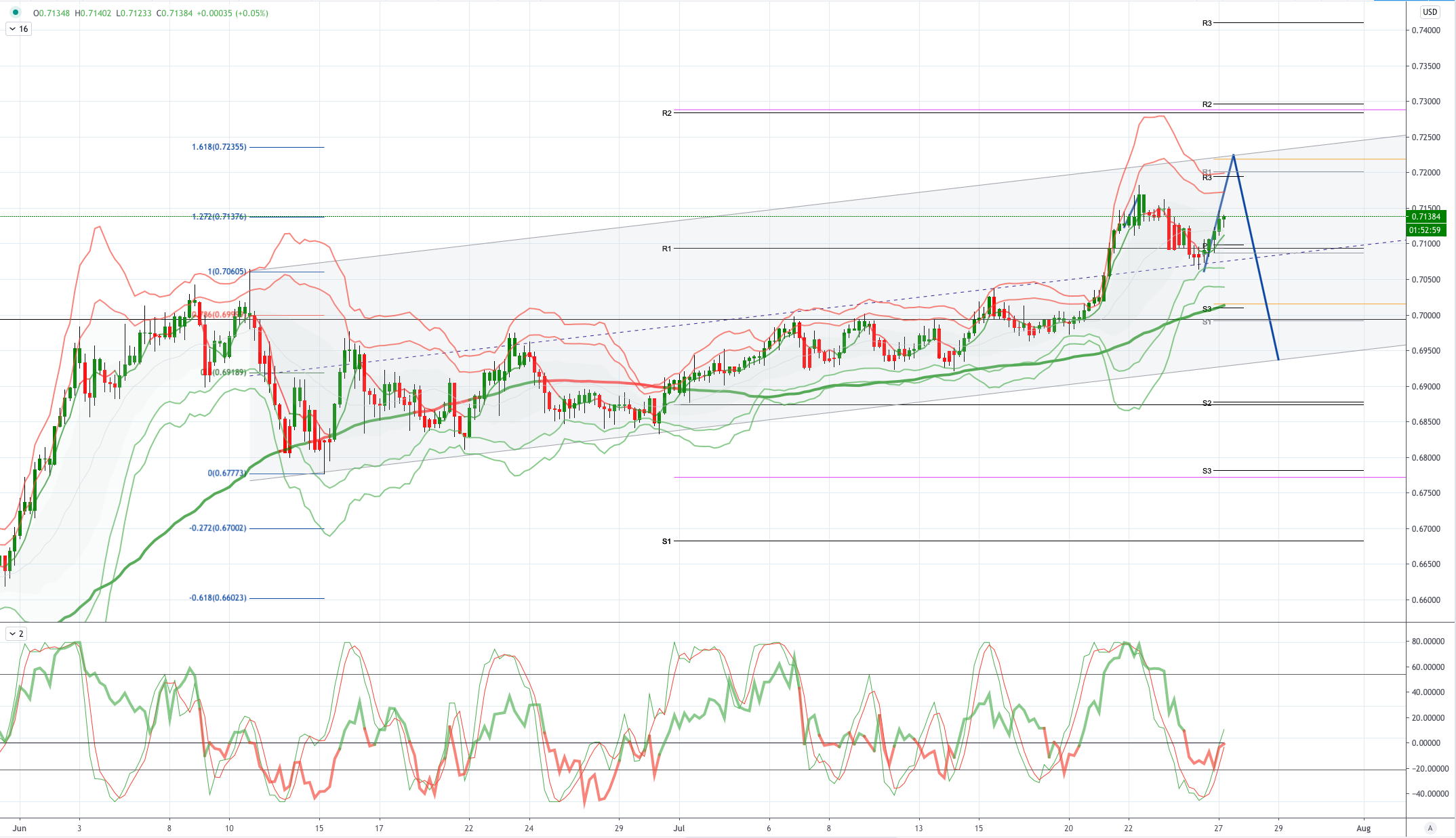Viewport: 1456px width, 838px height.
Task: Click the 60.00000 oscillator scale label
Action: tap(1428, 667)
